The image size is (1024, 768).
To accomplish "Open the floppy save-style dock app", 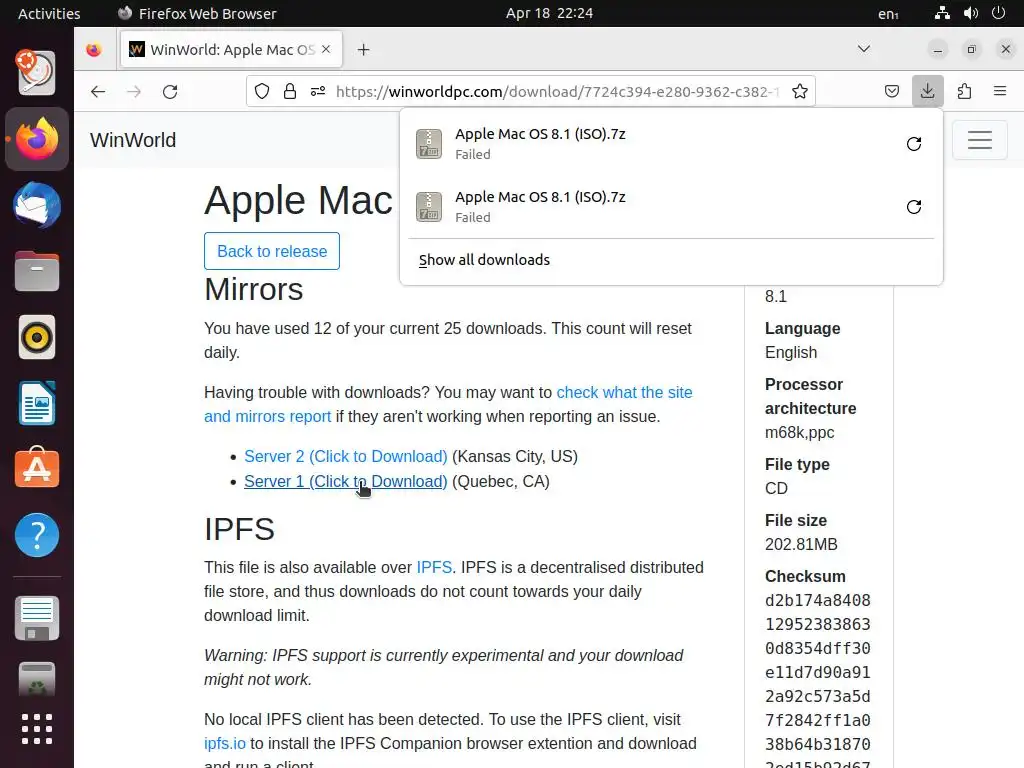I will coord(37,618).
